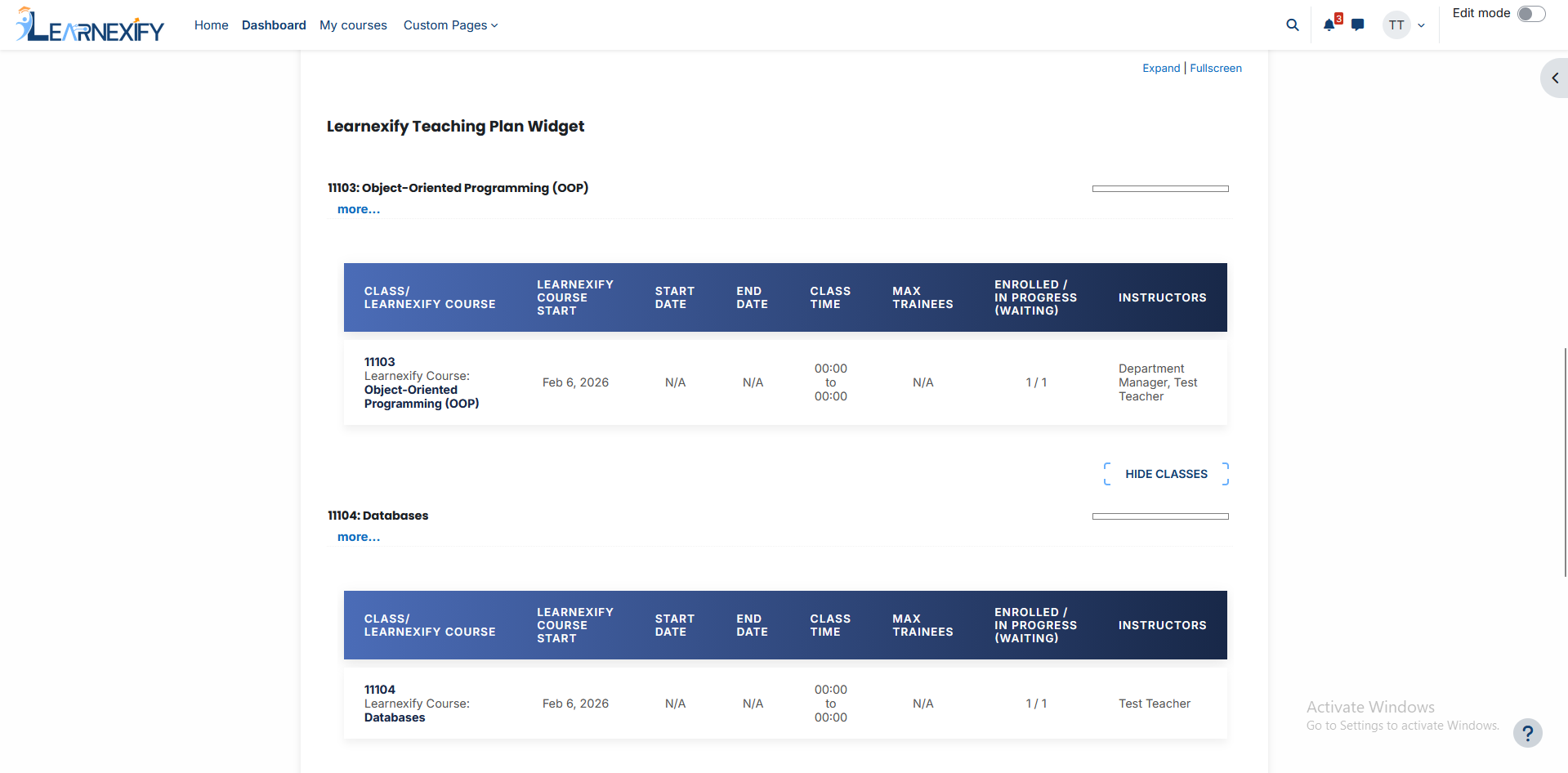The image size is (1568, 773).
Task: Open the notifications bell icon
Action: pos(1329,25)
